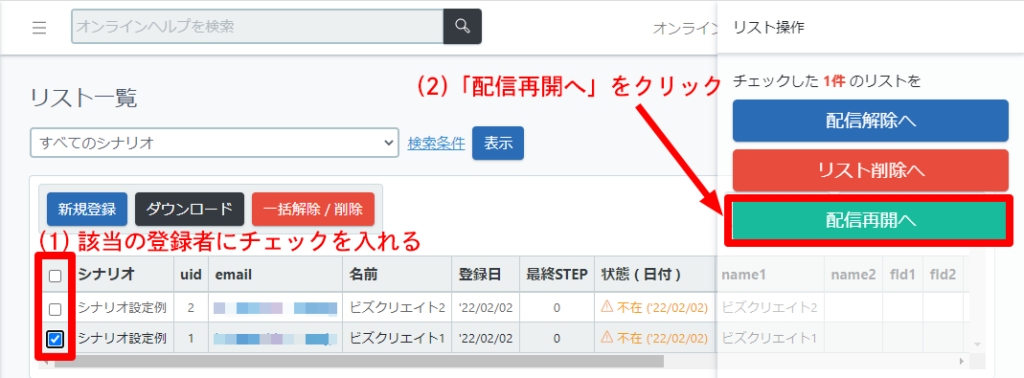Click the magnifier search button

pos(462,27)
